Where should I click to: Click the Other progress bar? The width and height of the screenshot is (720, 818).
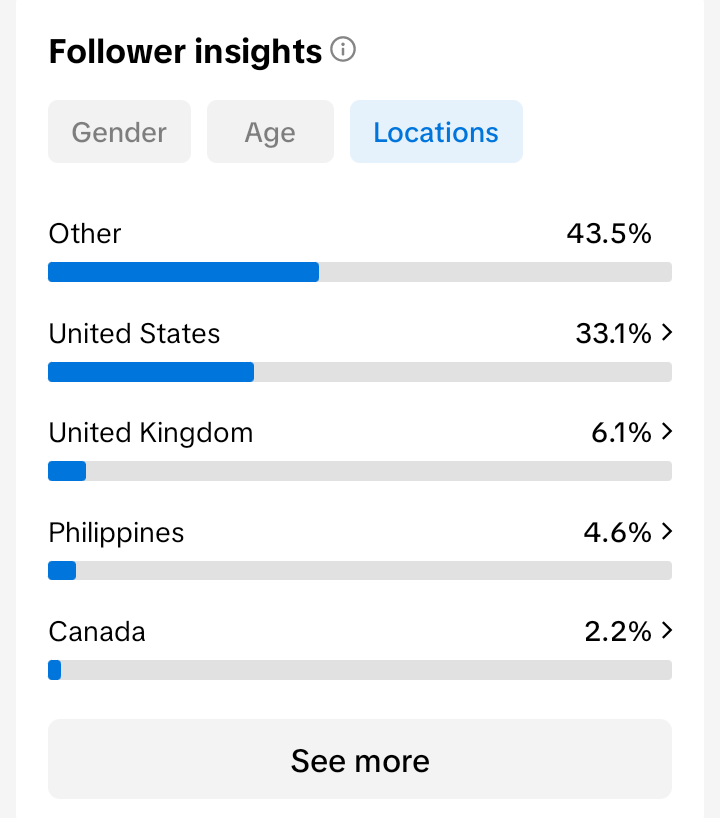(360, 272)
